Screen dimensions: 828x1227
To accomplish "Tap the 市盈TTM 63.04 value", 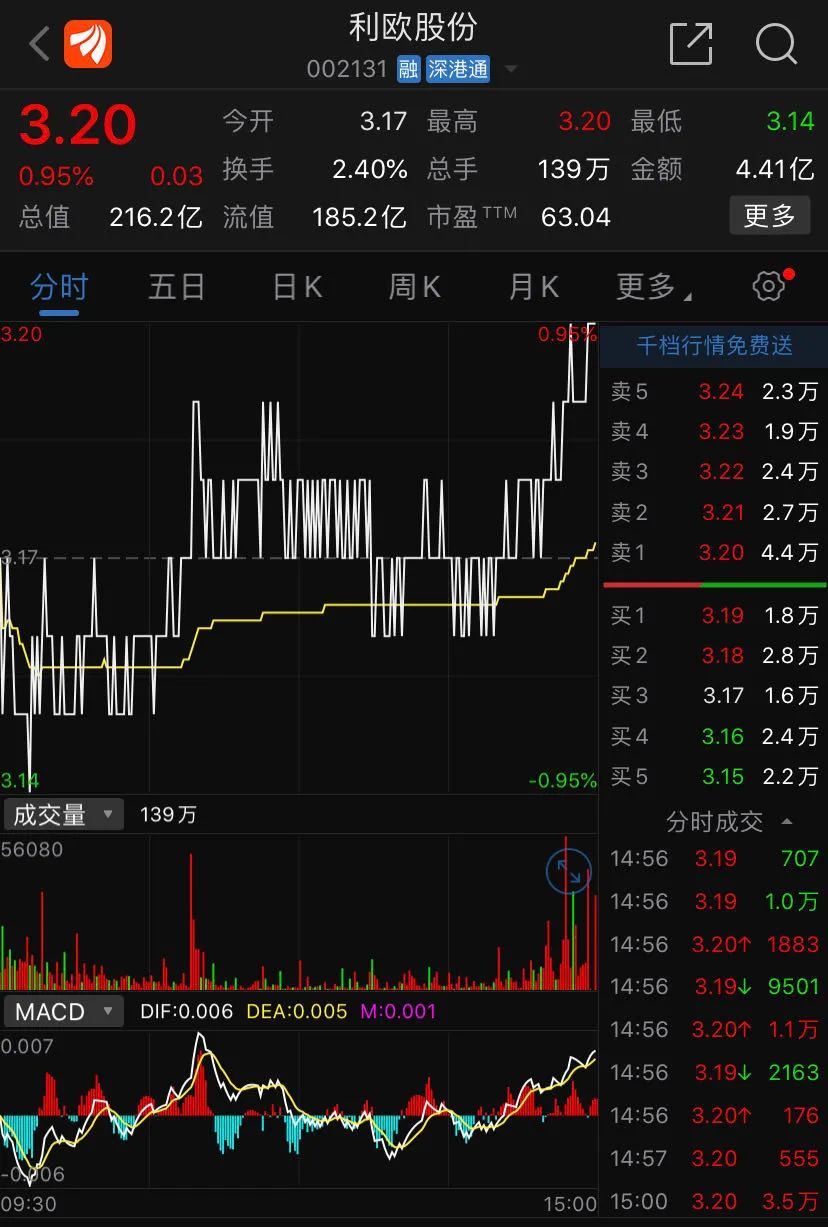I will point(575,216).
